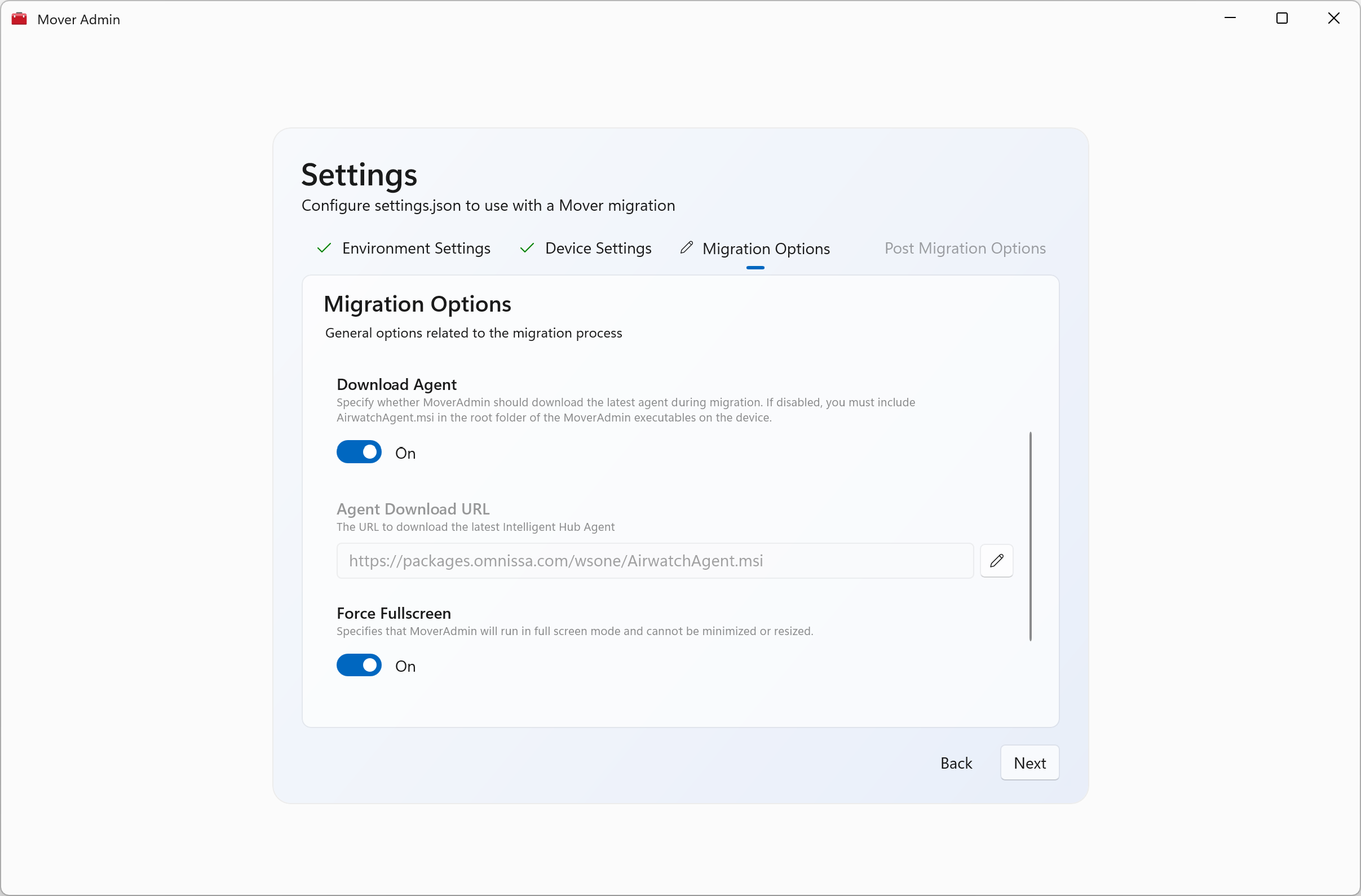1361x896 pixels.
Task: Open the Environment Settings tab
Action: coord(416,248)
